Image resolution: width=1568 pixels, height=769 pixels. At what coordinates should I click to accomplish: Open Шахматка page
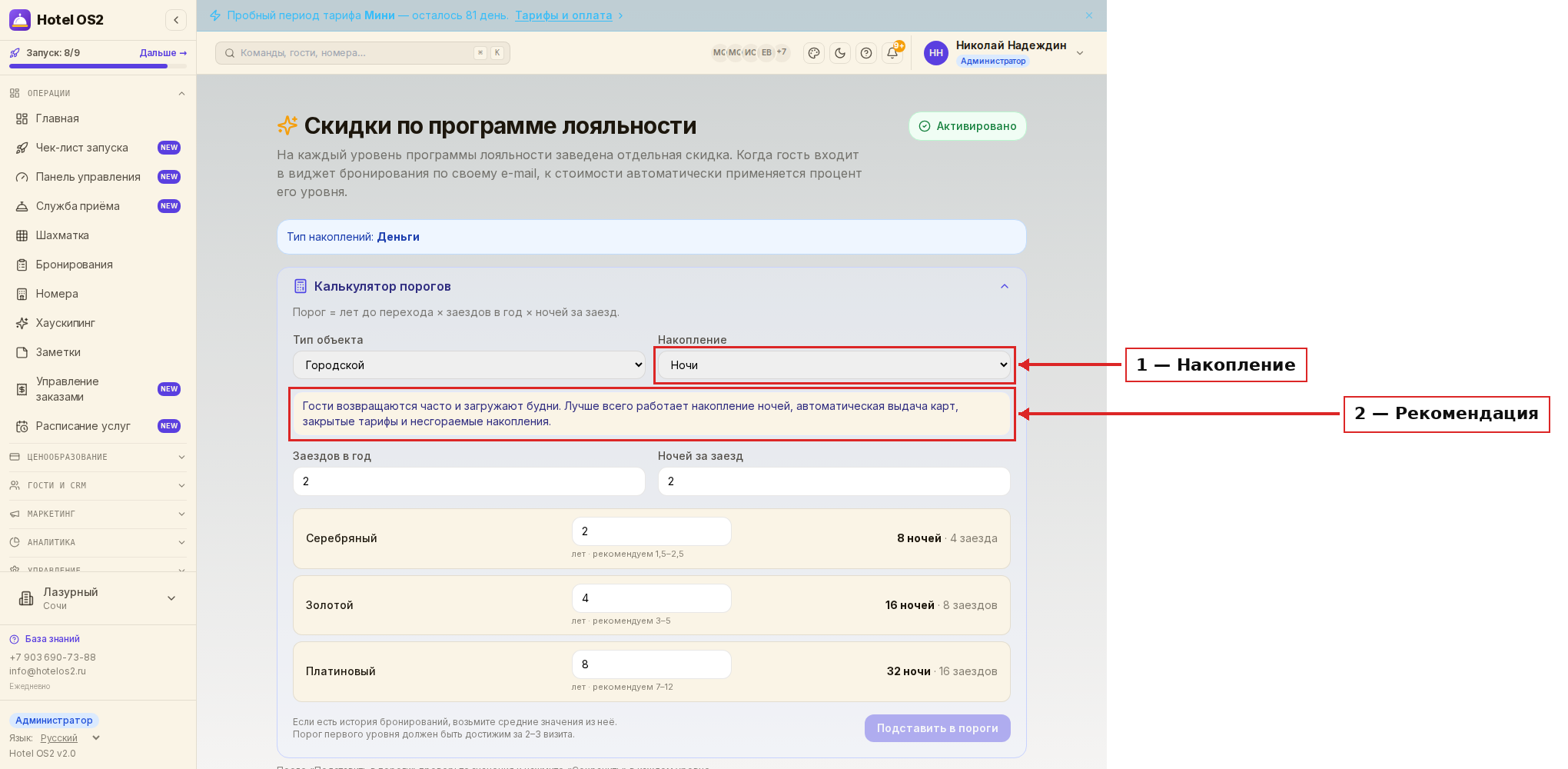click(x=98, y=235)
